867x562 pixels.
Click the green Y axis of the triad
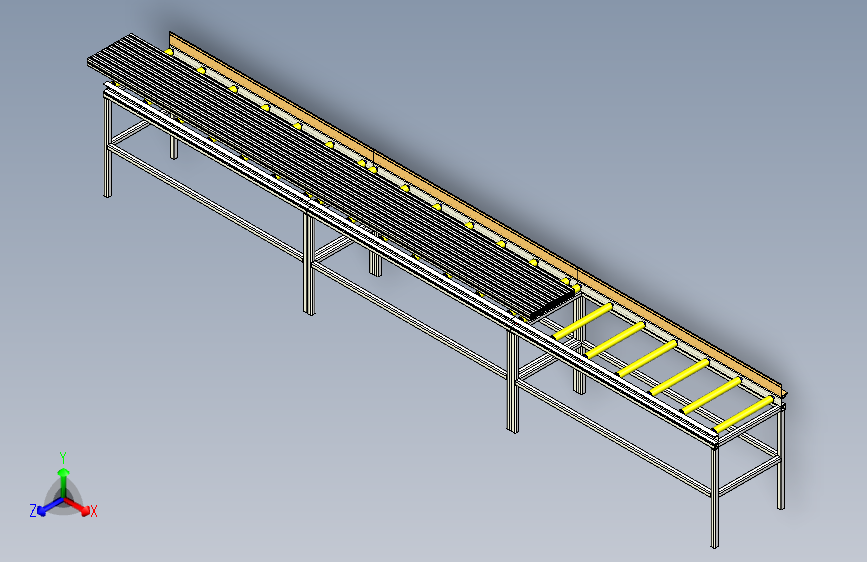click(x=64, y=484)
